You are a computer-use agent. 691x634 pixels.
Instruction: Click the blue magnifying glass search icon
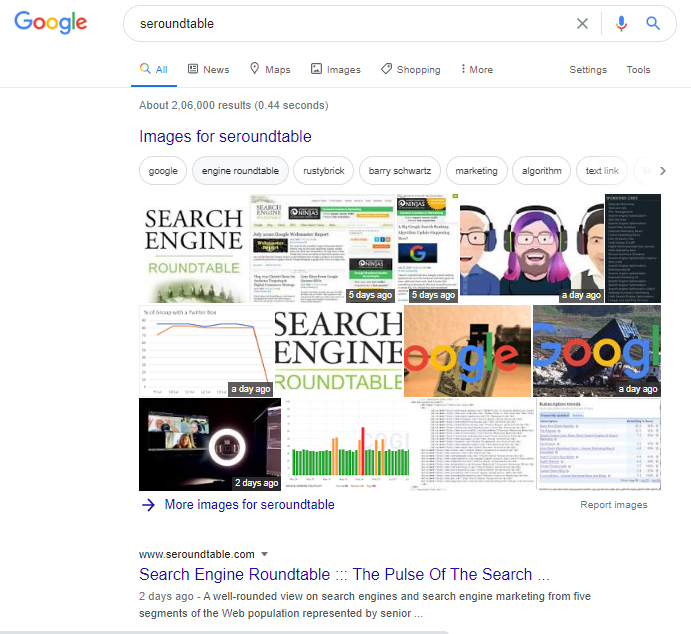tap(653, 23)
